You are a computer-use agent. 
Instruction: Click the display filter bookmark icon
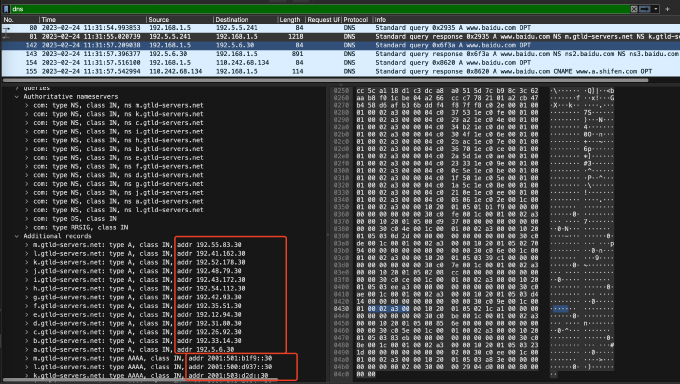tap(6, 9)
